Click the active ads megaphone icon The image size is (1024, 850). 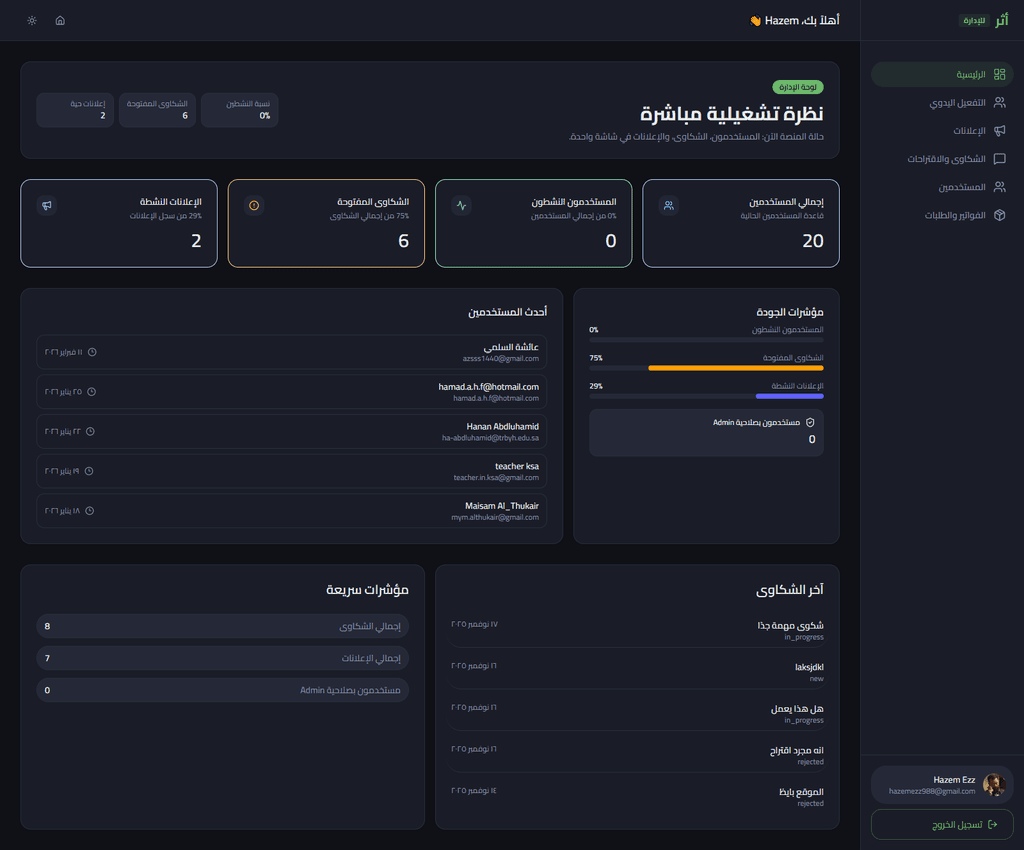pyautogui.click(x=46, y=205)
